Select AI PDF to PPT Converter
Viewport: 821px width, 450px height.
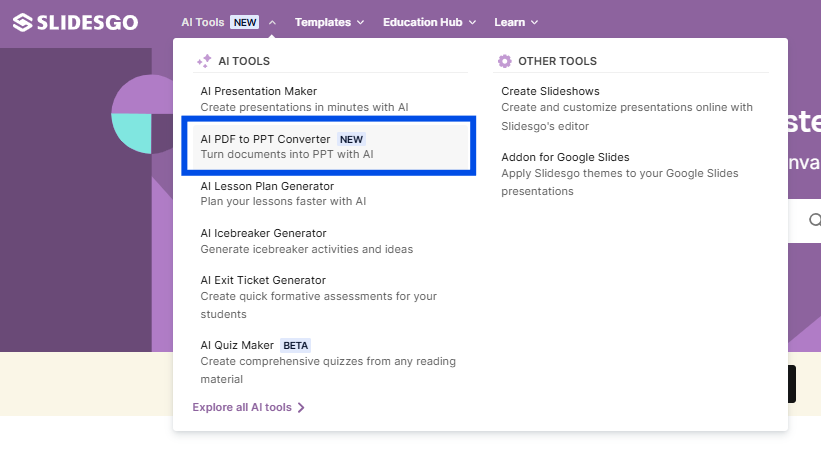click(265, 139)
